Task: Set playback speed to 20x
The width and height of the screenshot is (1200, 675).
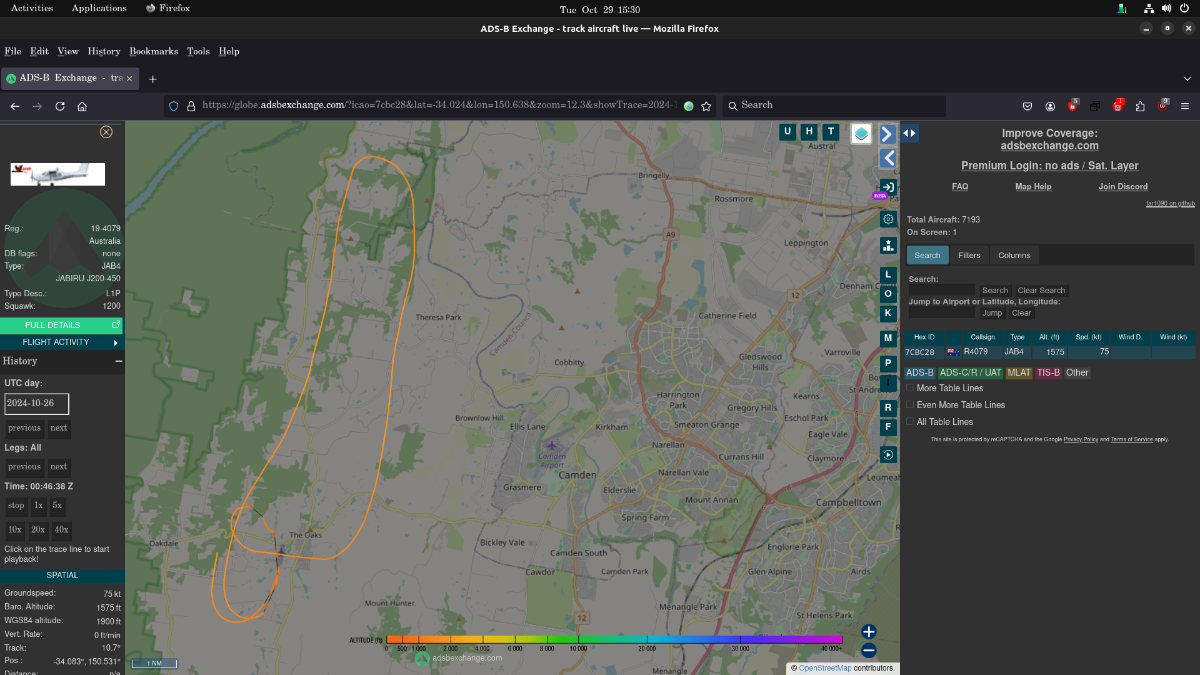Action: pyautogui.click(x=38, y=530)
